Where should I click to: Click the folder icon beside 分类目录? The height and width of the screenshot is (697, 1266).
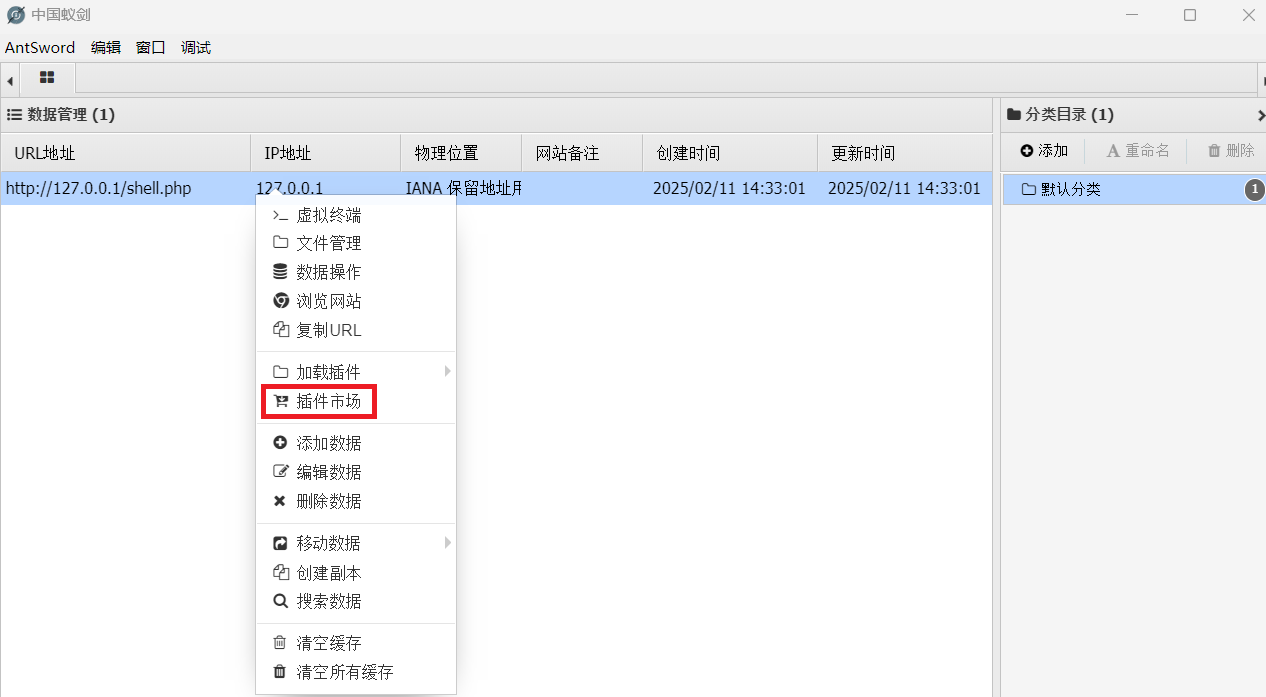click(1014, 115)
